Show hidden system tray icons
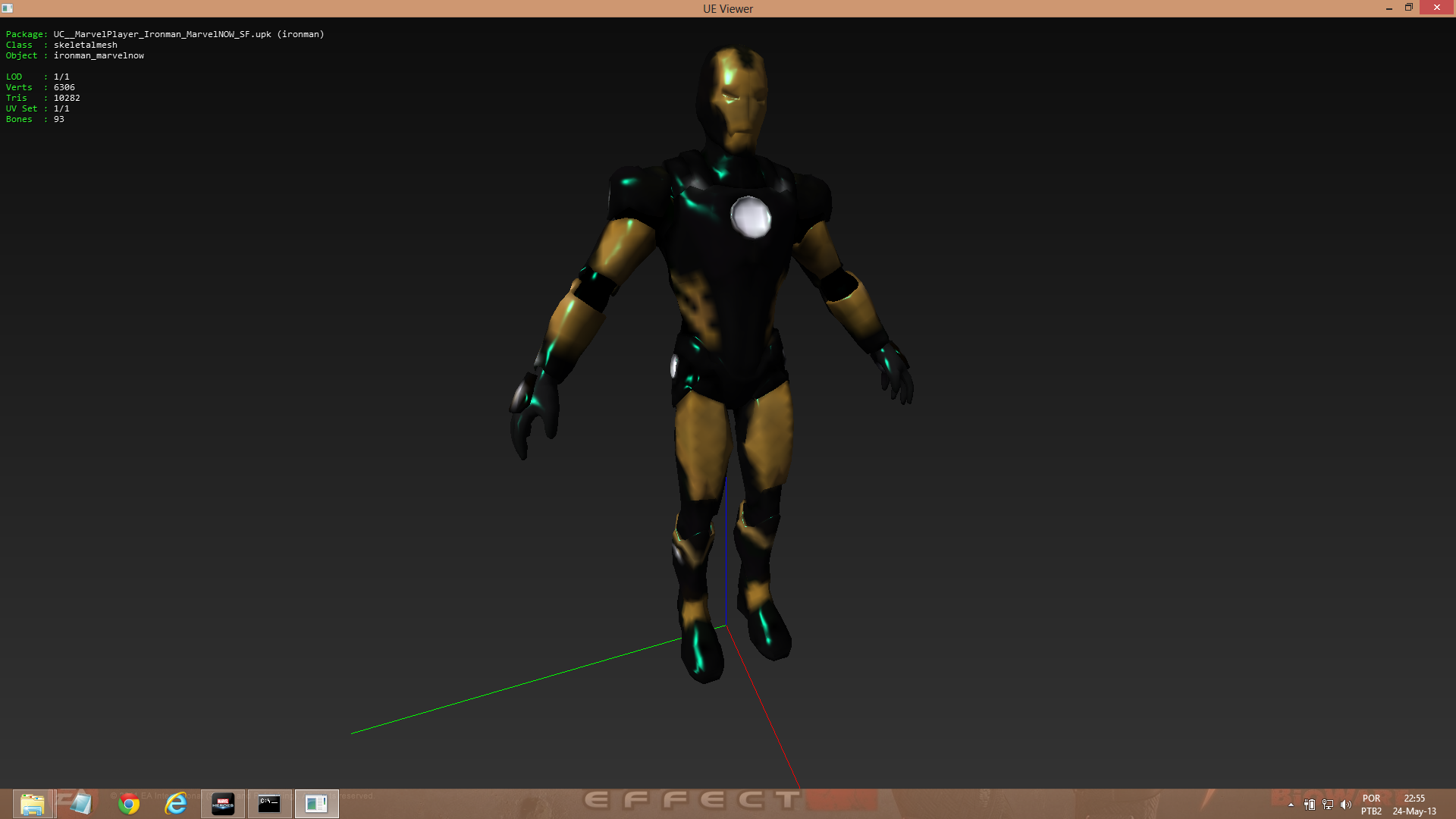1456x819 pixels. [1291, 805]
